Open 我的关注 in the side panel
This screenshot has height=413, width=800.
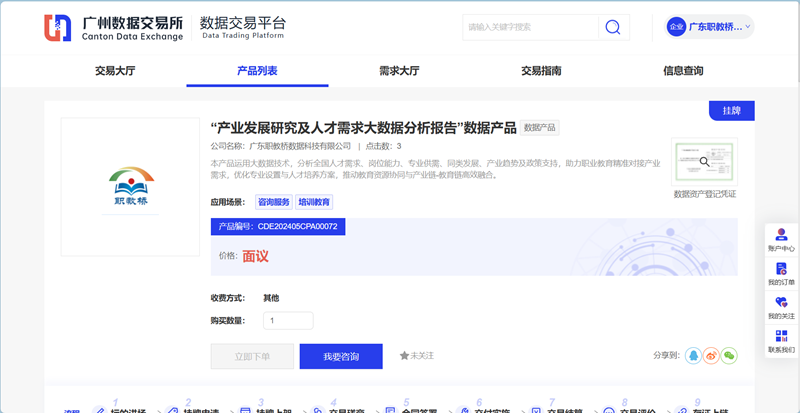coord(781,305)
